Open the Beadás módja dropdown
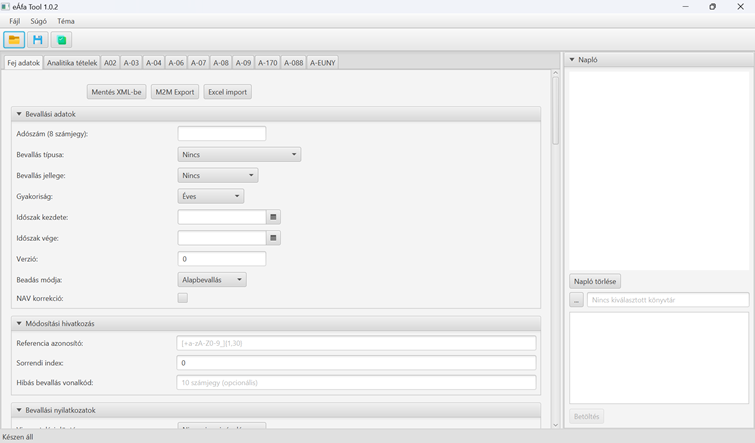755x443 pixels. pyautogui.click(x=211, y=280)
